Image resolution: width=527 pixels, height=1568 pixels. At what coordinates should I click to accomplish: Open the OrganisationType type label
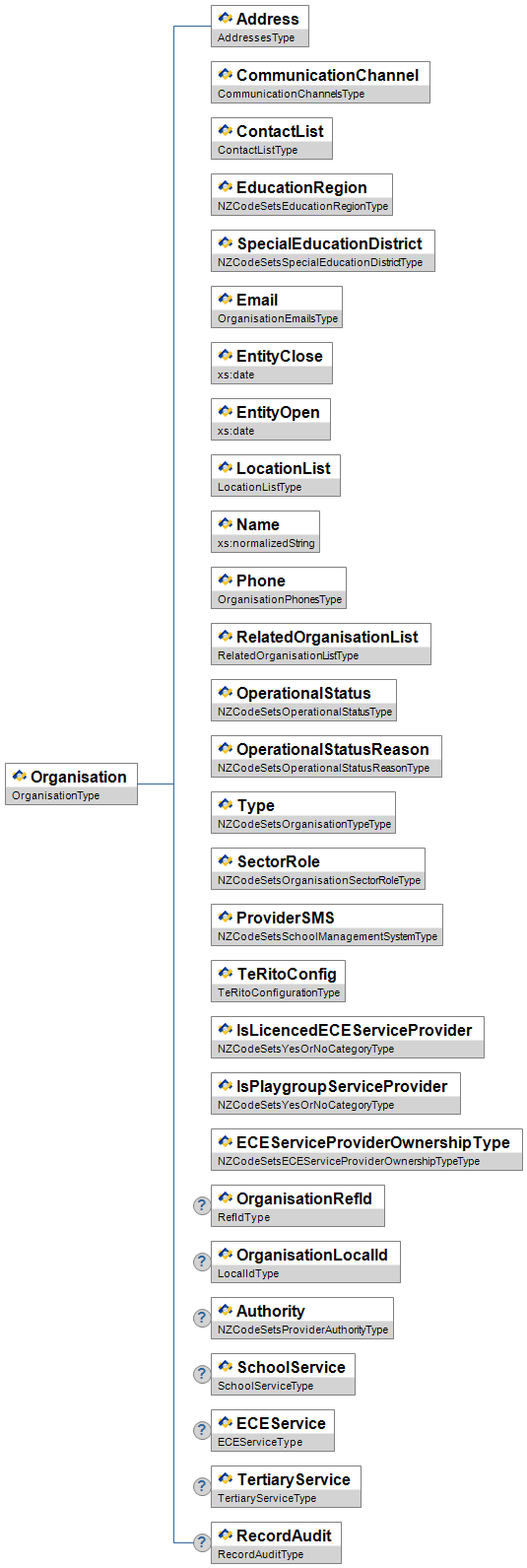pyautogui.click(x=56, y=795)
